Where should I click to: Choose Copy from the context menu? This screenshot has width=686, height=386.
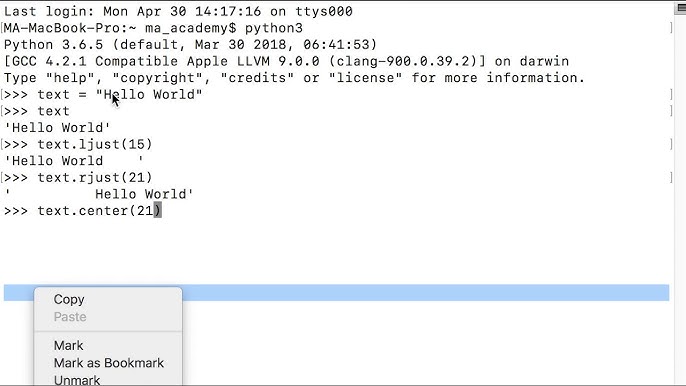[69, 299]
